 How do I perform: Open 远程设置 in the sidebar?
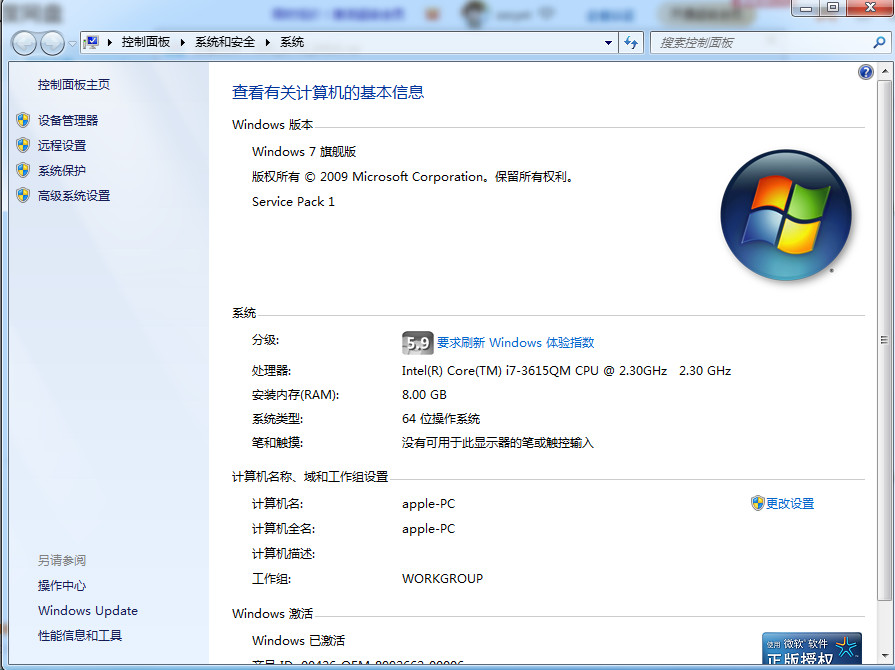[x=62, y=146]
